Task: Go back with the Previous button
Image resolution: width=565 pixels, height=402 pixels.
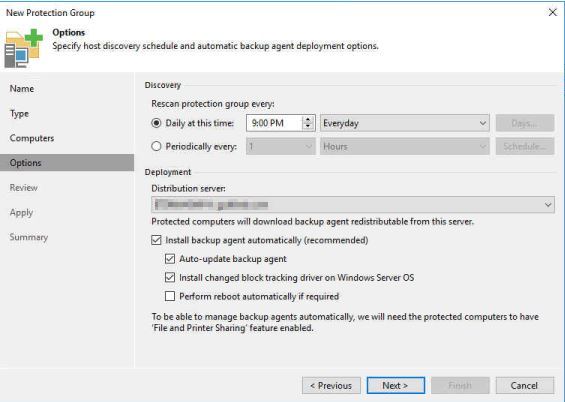Action: 331,385
